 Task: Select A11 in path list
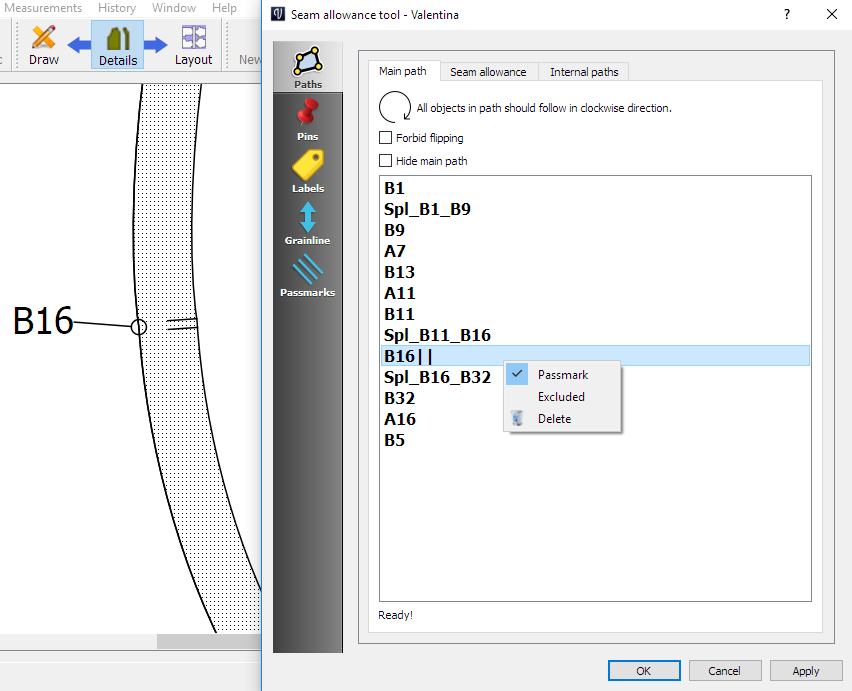point(595,293)
